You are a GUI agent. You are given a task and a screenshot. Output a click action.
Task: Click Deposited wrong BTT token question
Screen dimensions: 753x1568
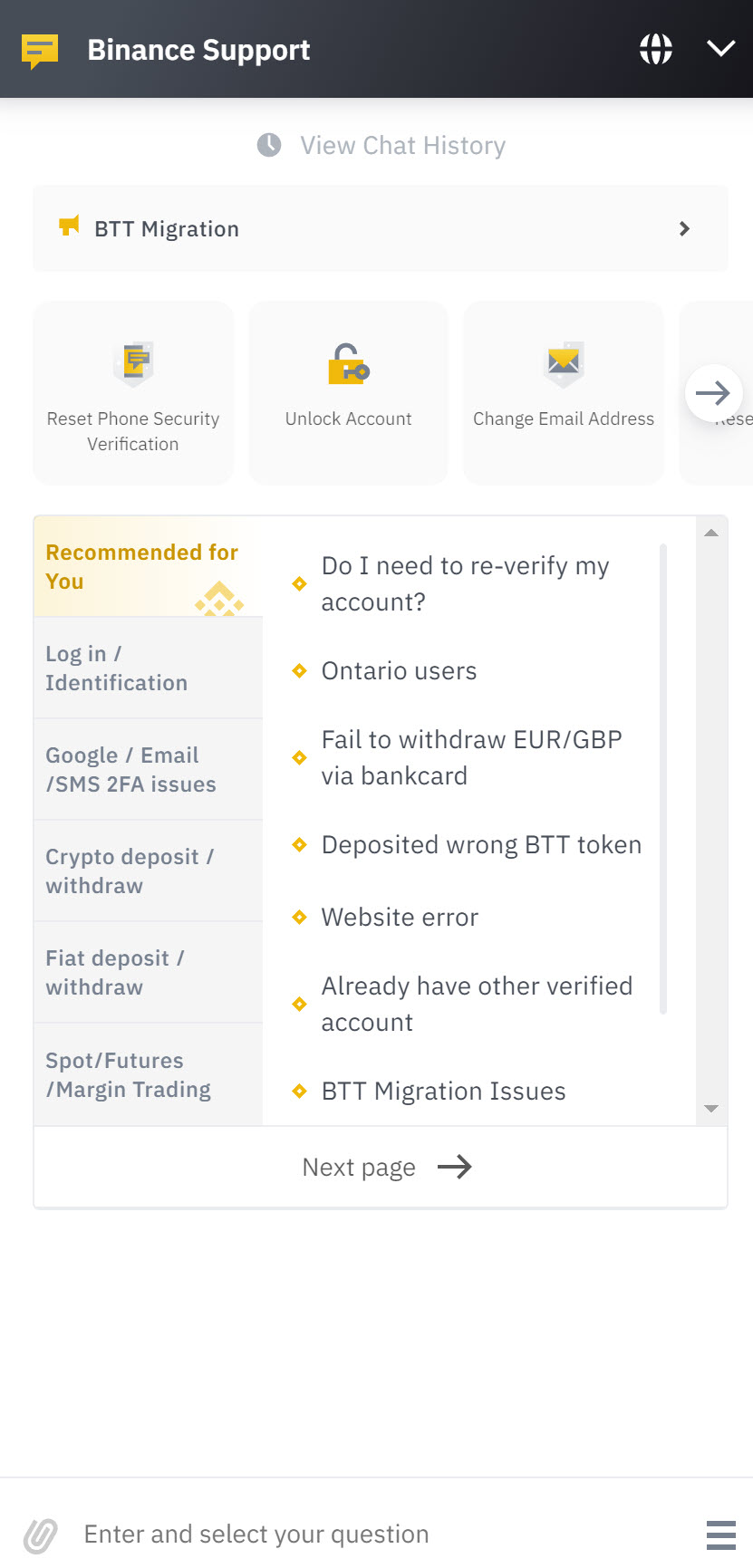point(481,845)
